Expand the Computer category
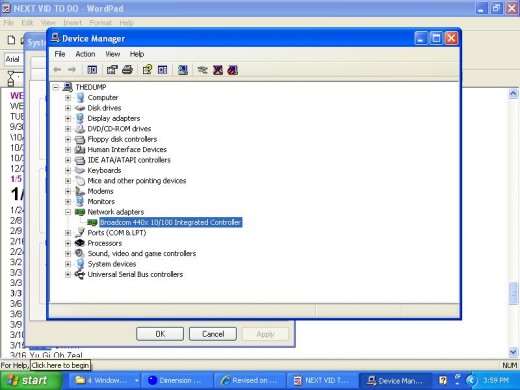This screenshot has width=520, height=390. (x=68, y=98)
